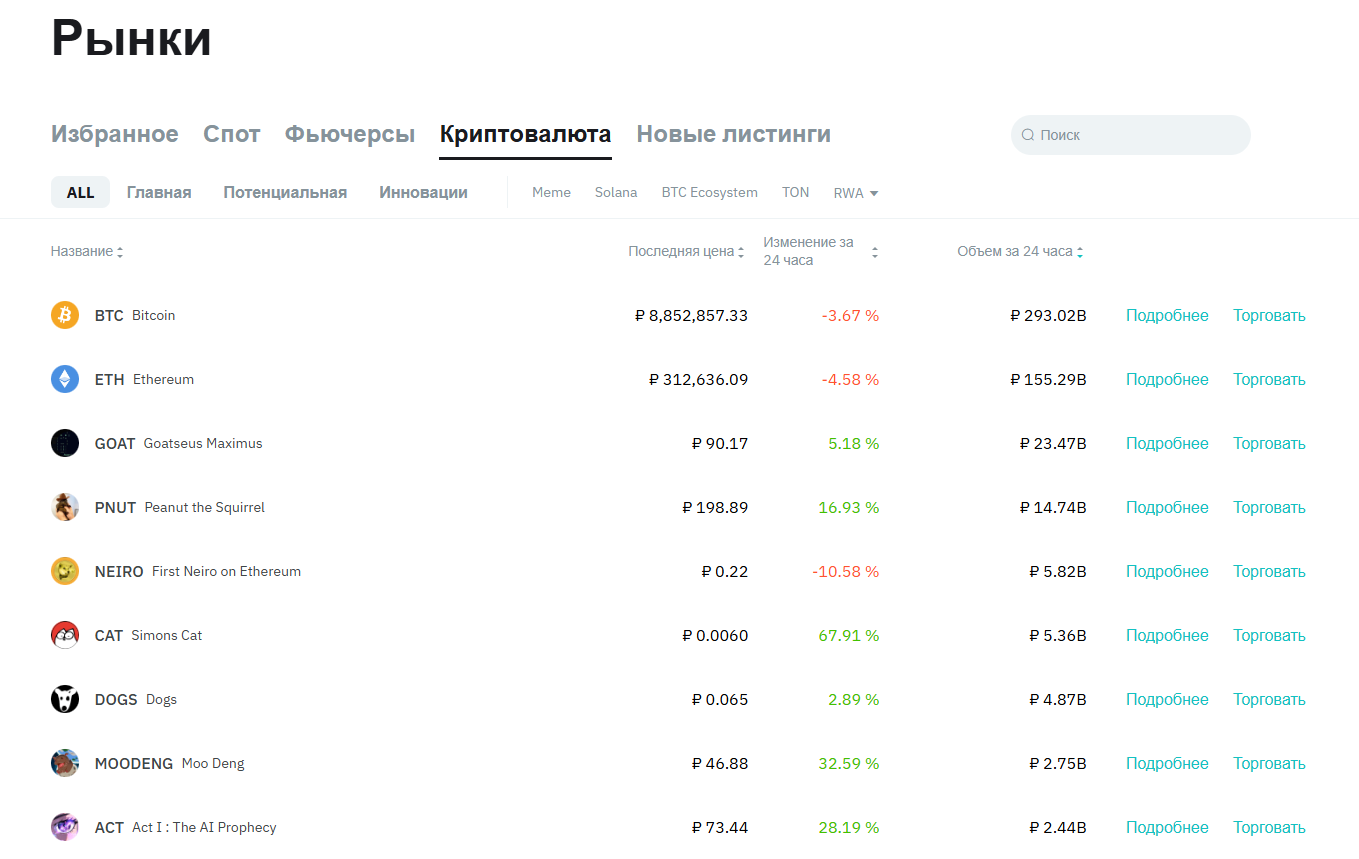Screen dimensions: 1359x859
Task: Click Торговать for PNUT
Action: pyautogui.click(x=1269, y=507)
